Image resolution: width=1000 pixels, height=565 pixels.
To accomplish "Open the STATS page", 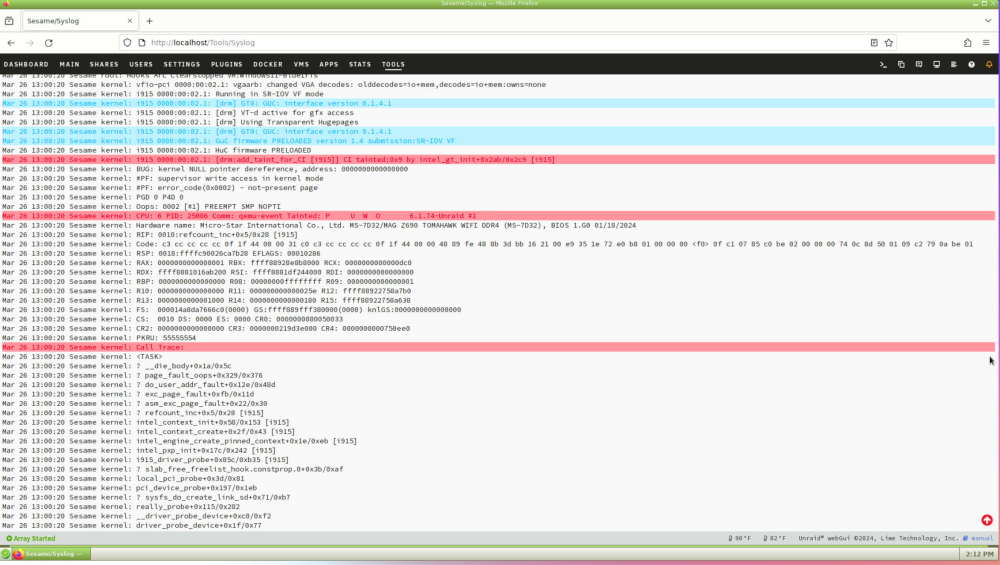I will click(x=360, y=64).
